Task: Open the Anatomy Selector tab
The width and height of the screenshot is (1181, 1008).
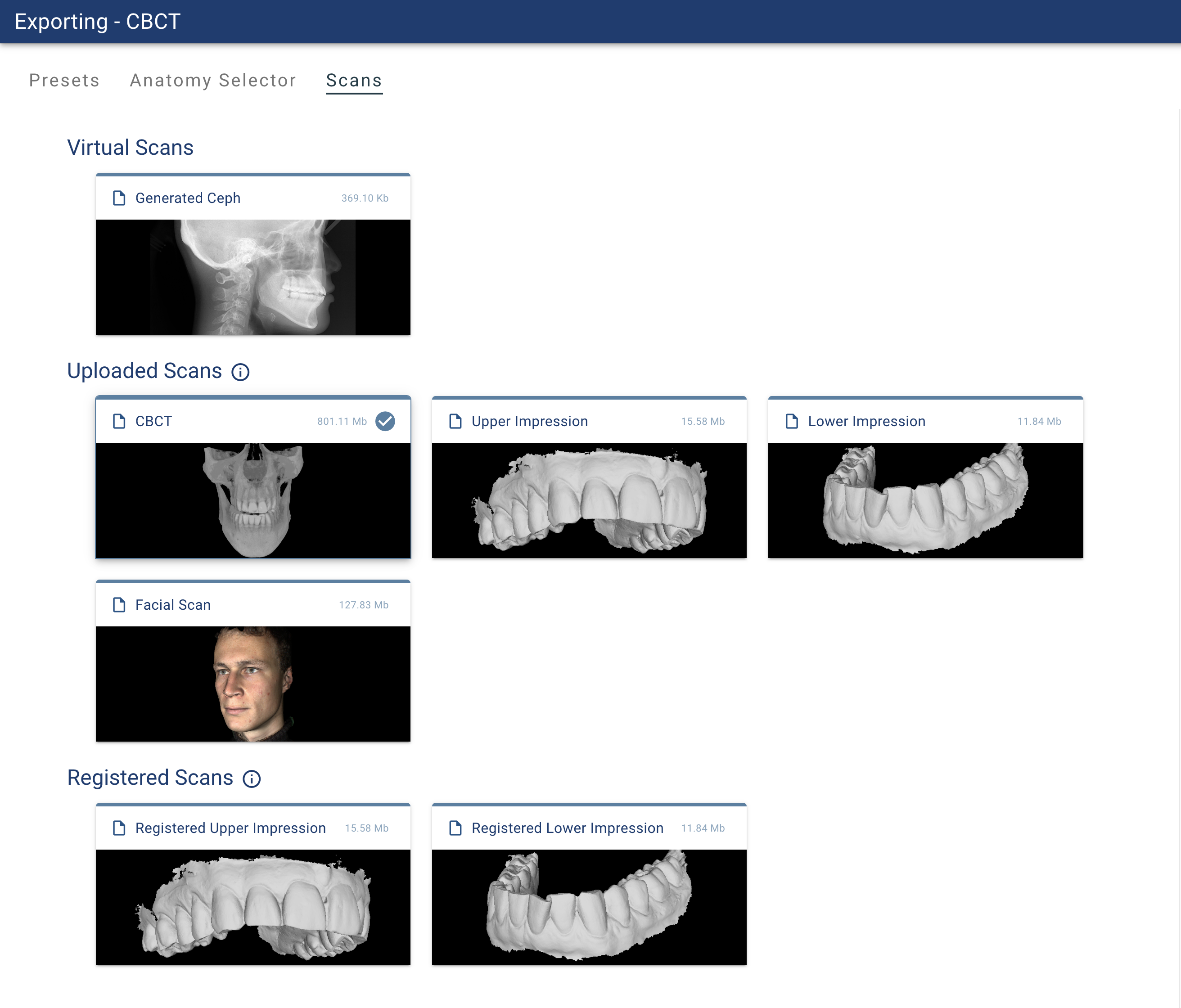Action: coord(212,81)
